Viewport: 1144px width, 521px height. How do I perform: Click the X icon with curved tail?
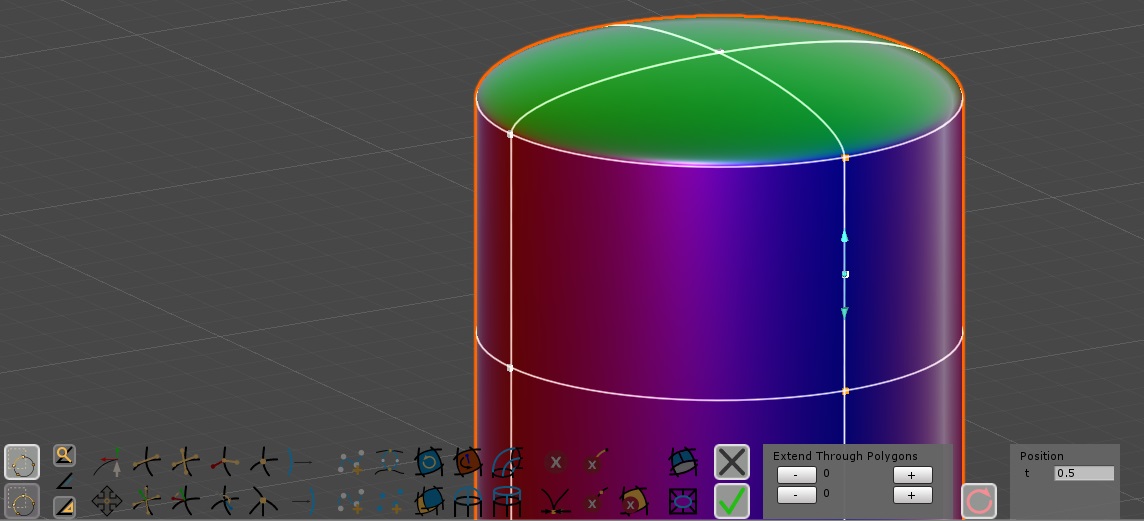click(595, 460)
